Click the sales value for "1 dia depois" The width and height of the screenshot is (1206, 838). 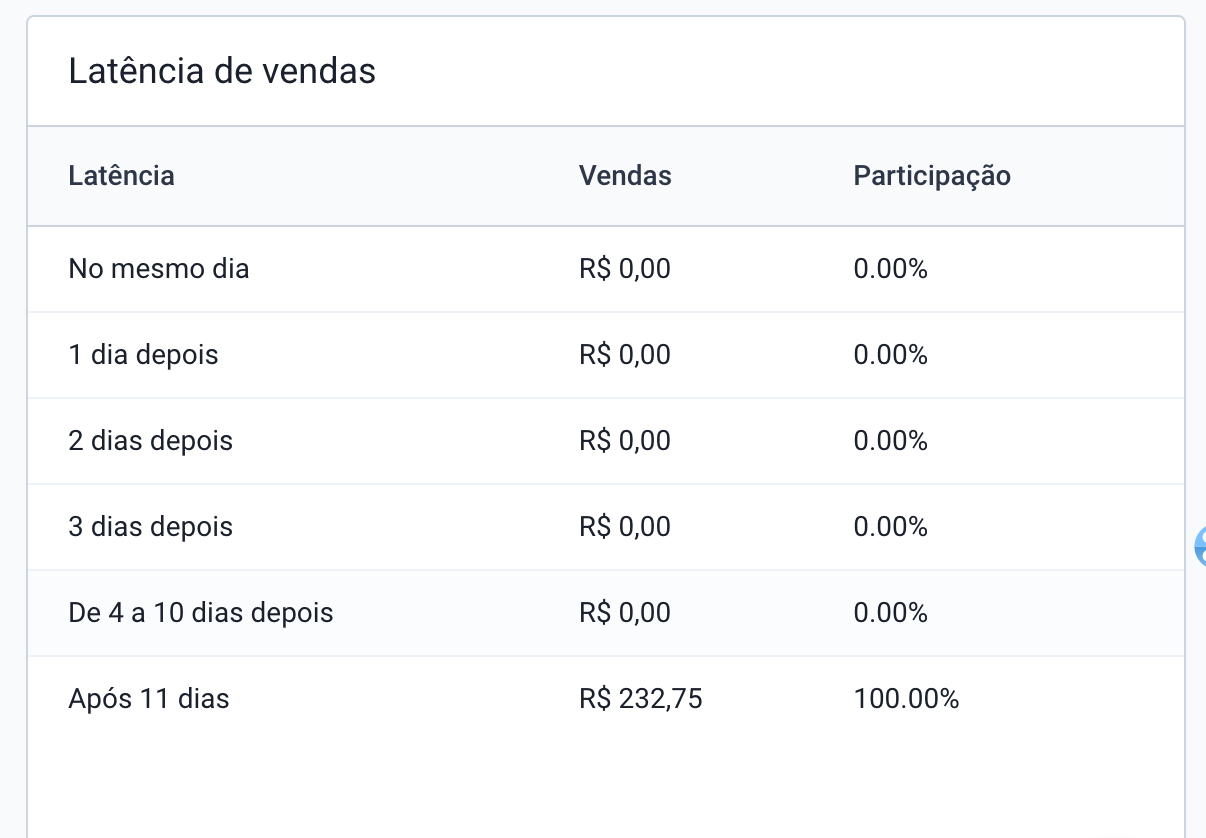625,355
